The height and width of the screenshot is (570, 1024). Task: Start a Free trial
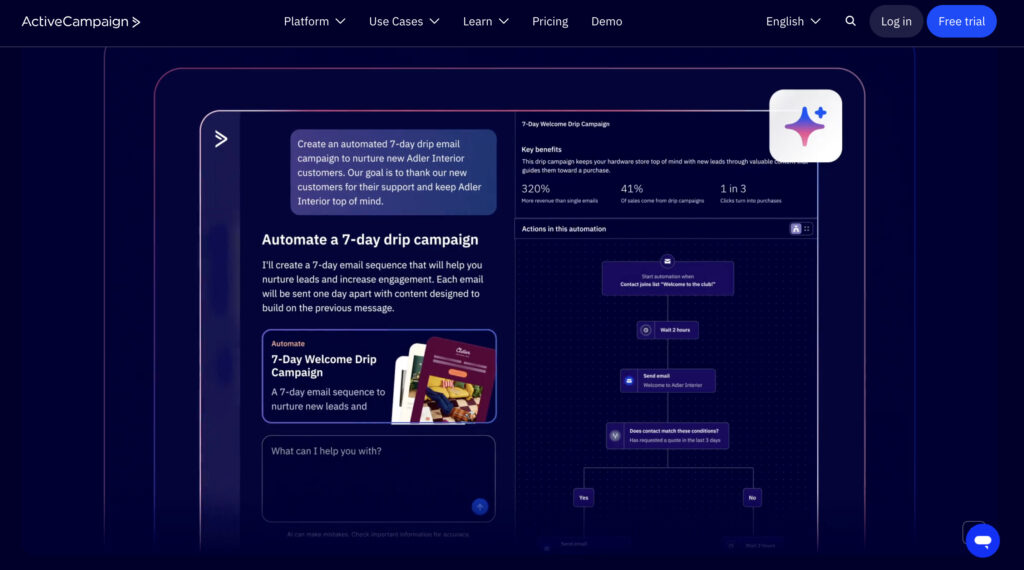tap(961, 22)
